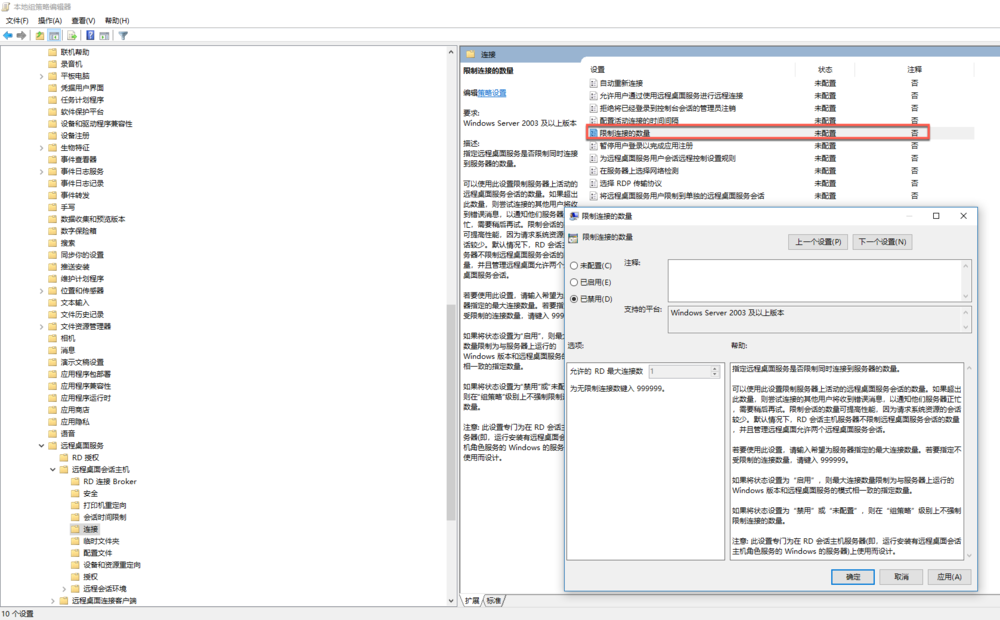Screen dimensions: 1000x620
Task: Select the 未配置(C) radio button
Action: [x=574, y=266]
